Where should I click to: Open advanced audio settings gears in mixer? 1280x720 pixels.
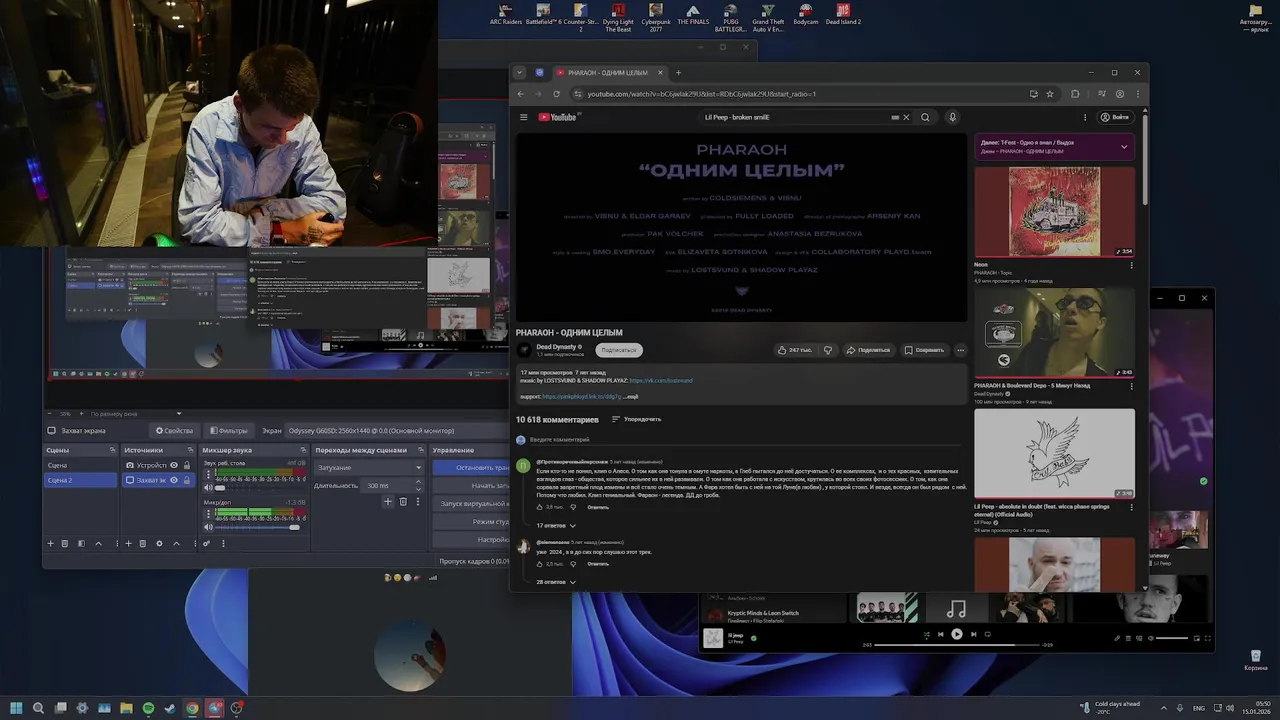[x=206, y=543]
